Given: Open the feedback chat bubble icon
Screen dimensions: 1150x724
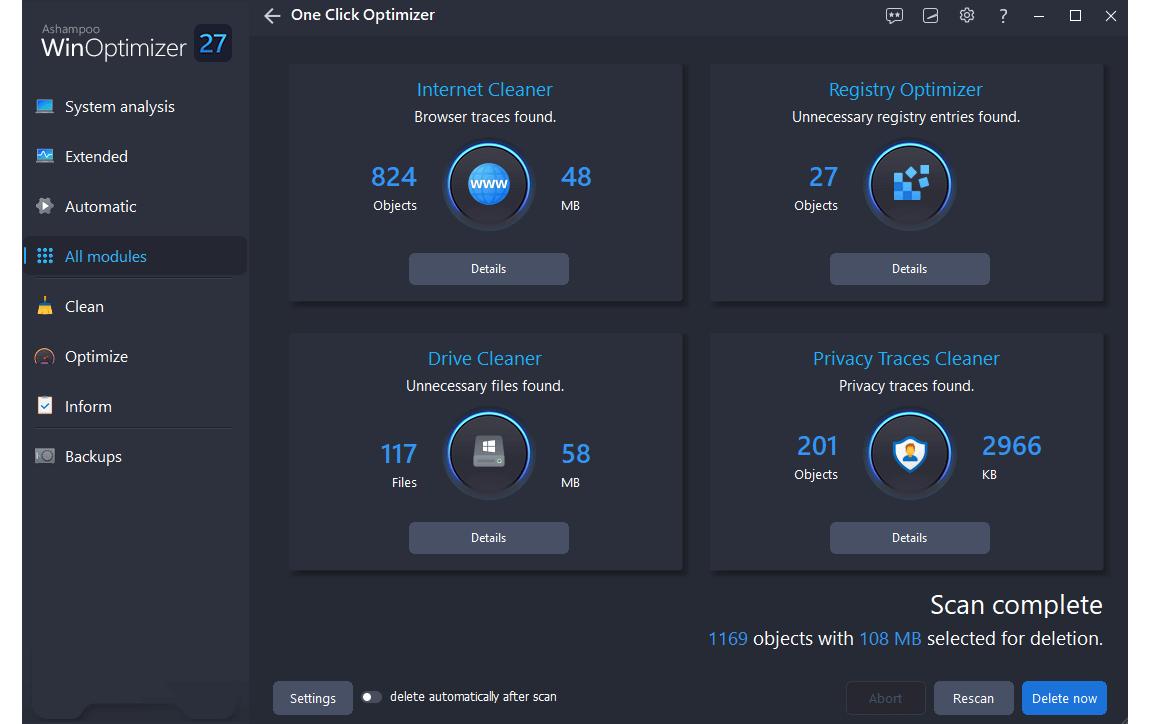Looking at the screenshot, I should click(x=894, y=16).
